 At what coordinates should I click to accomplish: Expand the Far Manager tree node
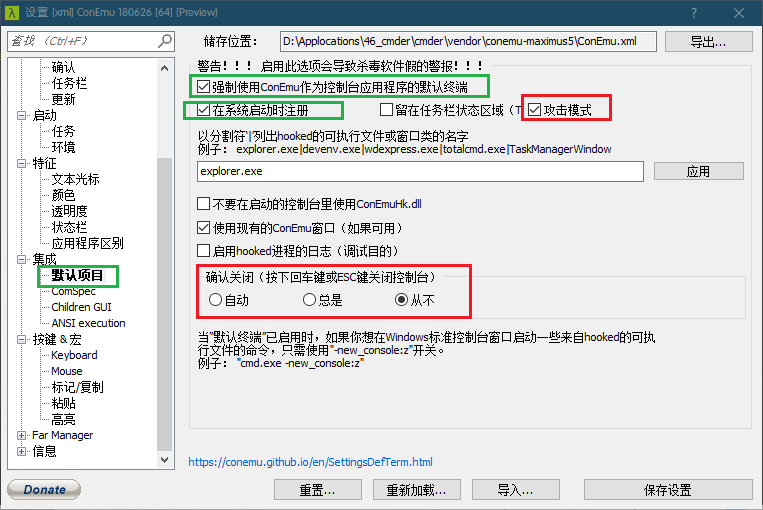21,435
